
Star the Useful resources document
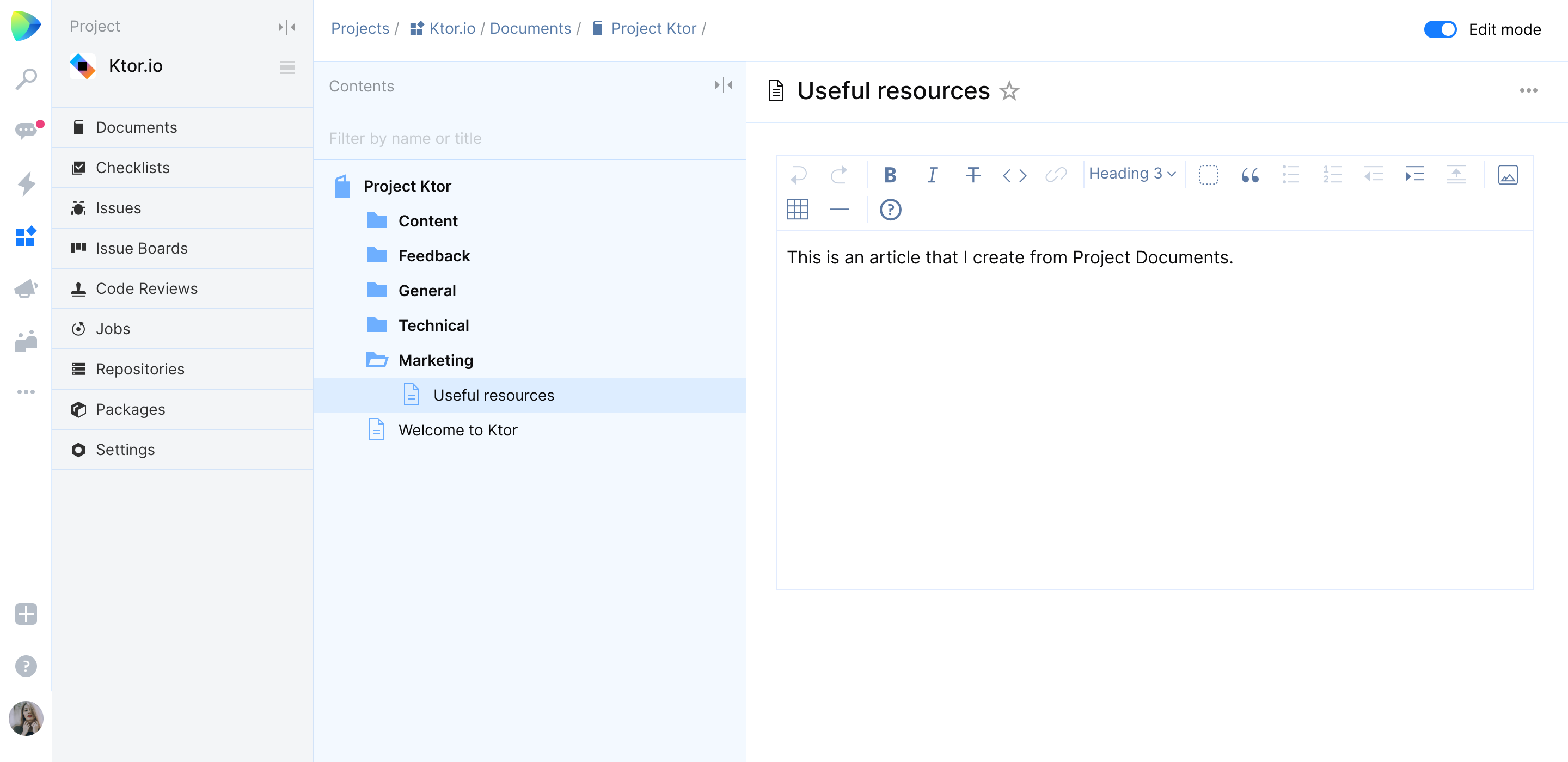point(1009,91)
